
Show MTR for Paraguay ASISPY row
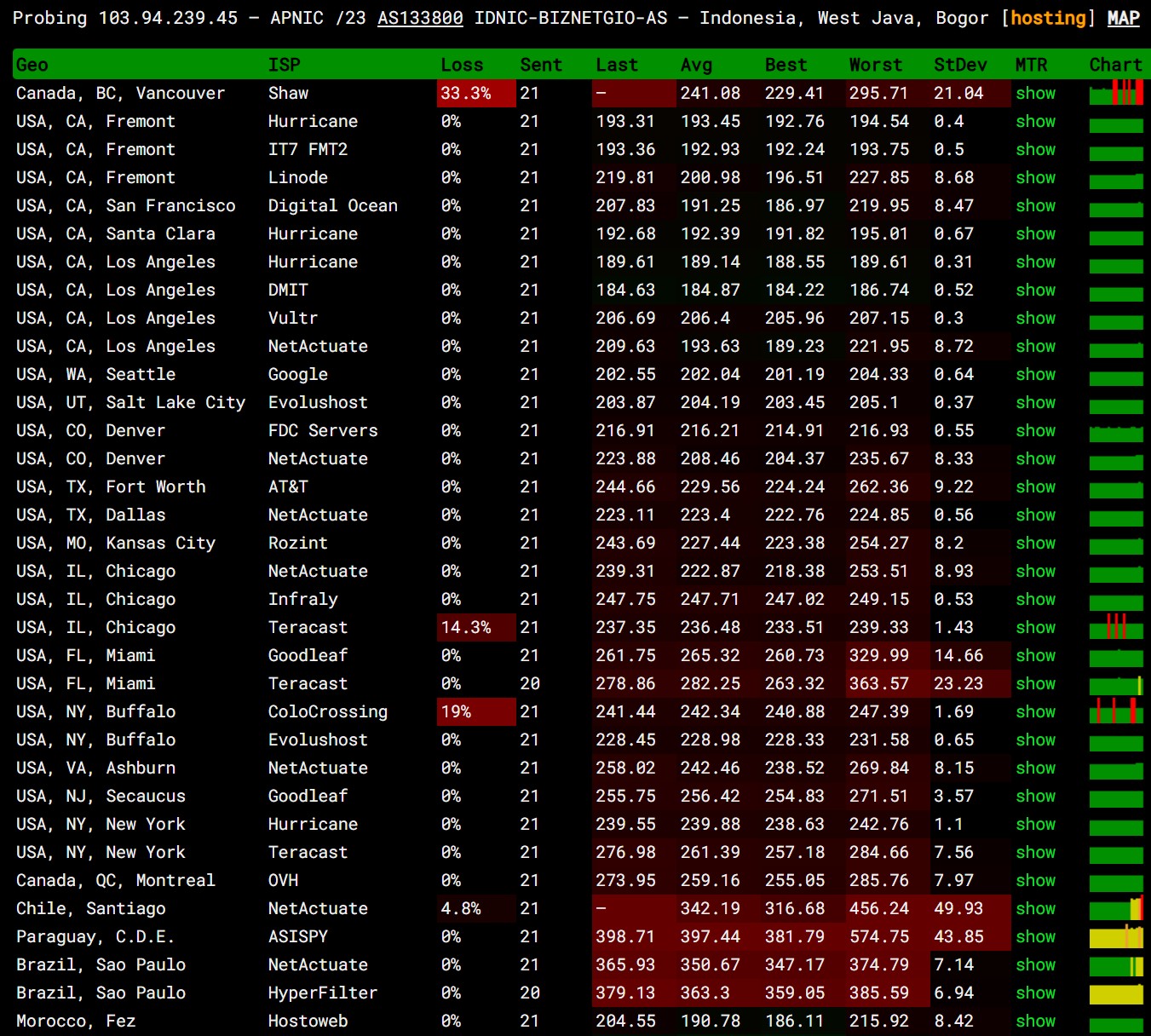1035,936
